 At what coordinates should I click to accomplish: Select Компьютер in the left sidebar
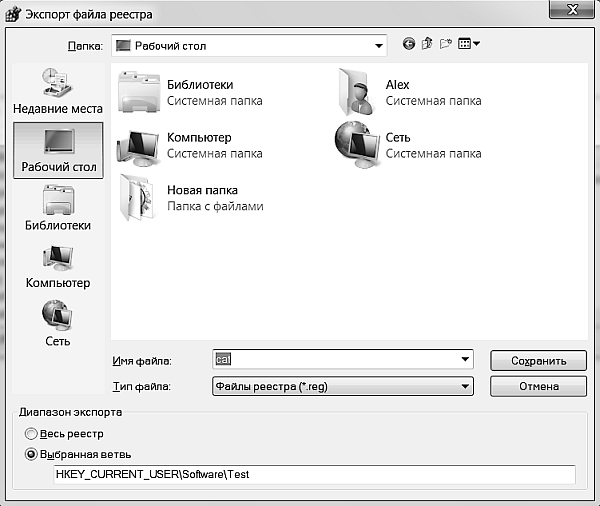pos(57,266)
